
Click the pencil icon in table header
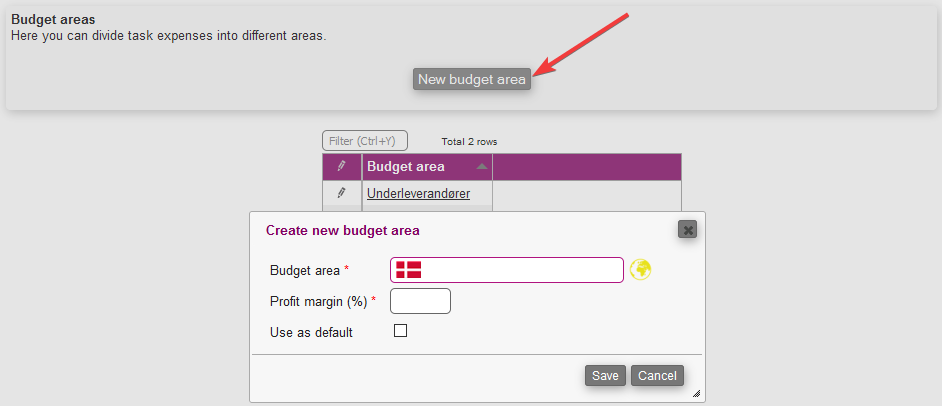click(x=342, y=165)
